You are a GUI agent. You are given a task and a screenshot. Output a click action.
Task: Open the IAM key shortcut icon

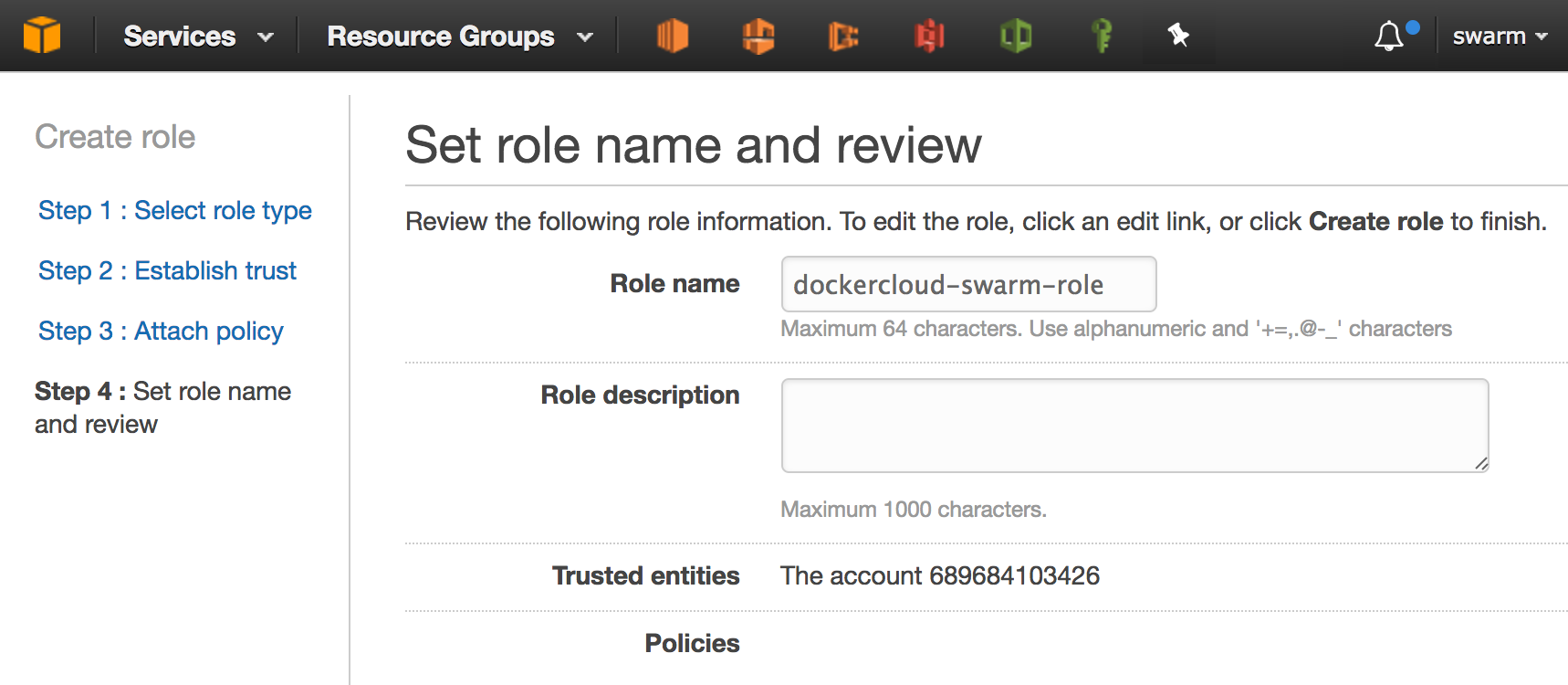(1102, 37)
